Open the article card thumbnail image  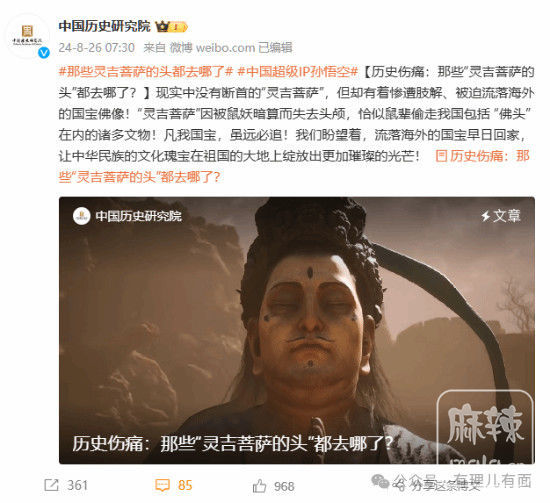click(x=297, y=330)
